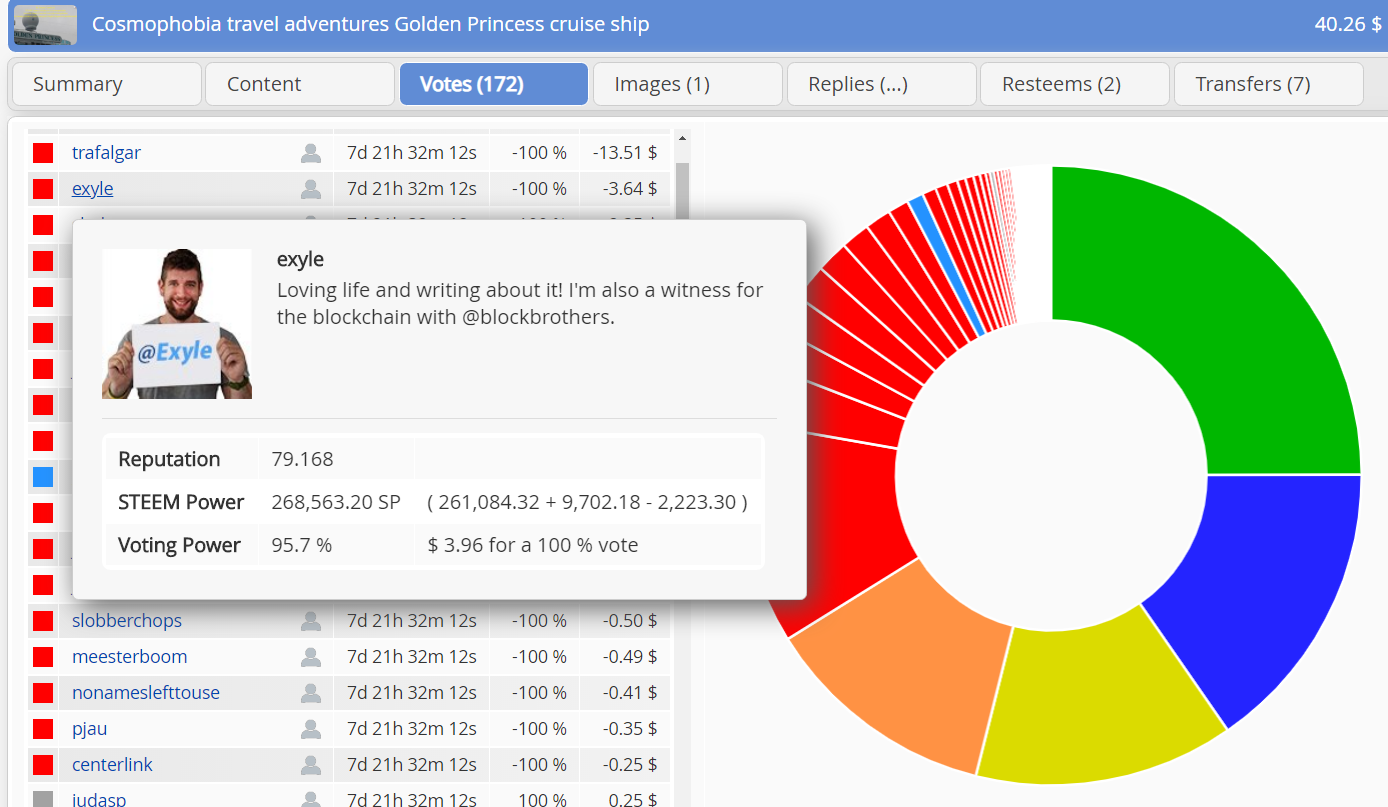This screenshot has width=1388, height=807.
Task: Open the Content tab
Action: 300,84
